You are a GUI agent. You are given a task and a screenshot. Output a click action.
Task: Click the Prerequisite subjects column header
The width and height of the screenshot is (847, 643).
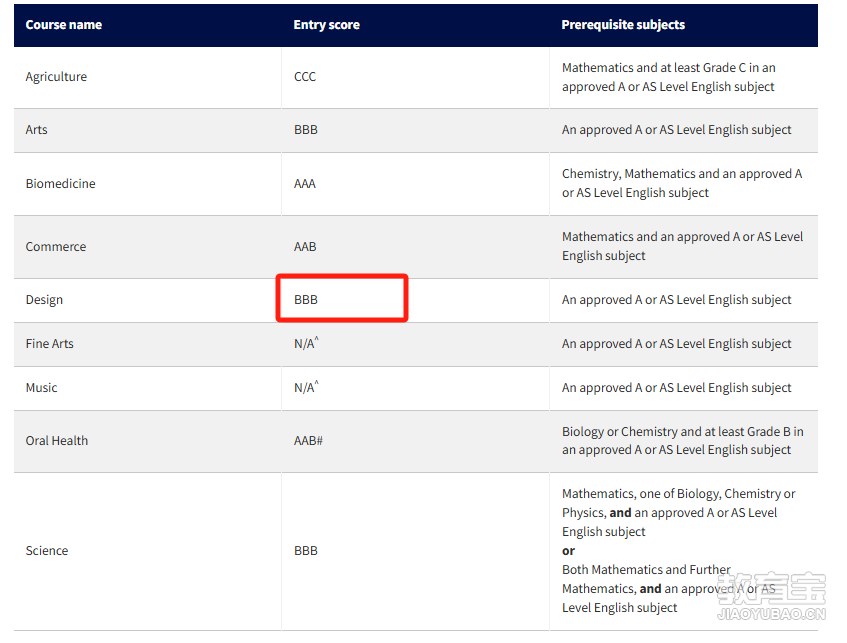point(623,25)
